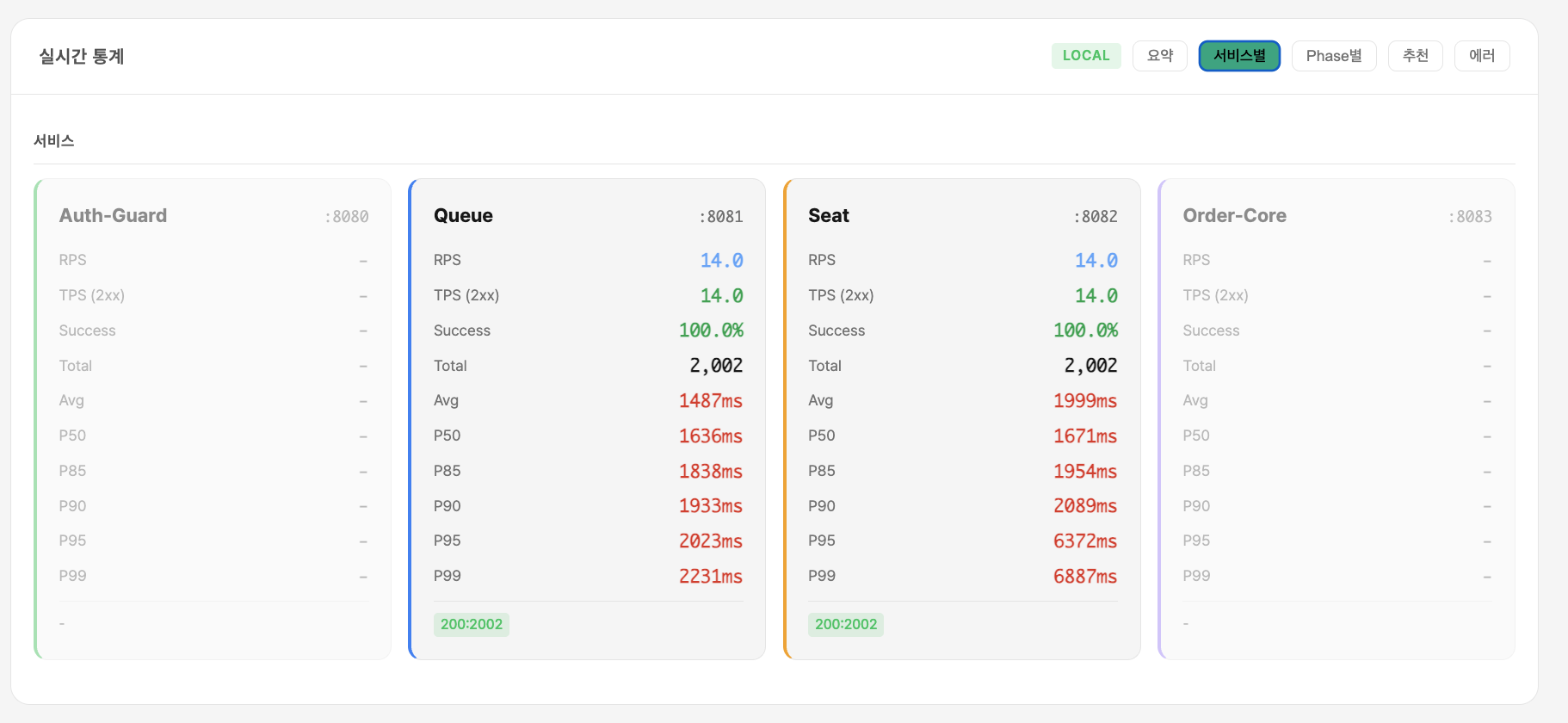Click the Queue Avg value 1487ms
The image size is (1568, 723).
click(710, 401)
